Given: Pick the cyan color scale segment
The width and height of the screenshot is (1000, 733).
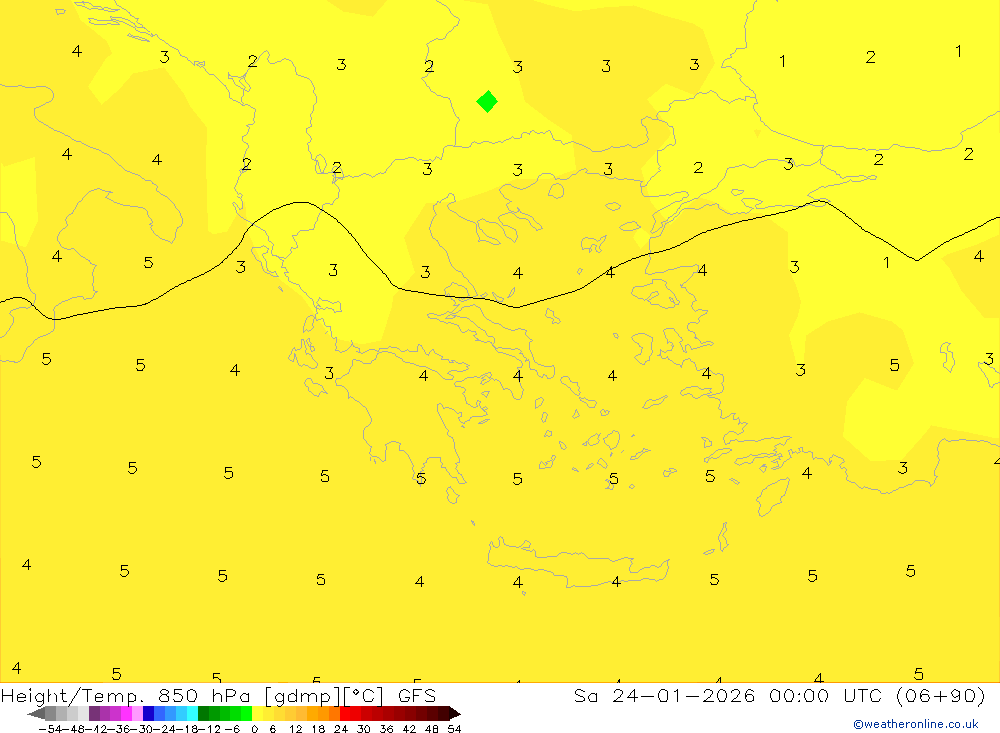Looking at the screenshot, I should [192, 713].
